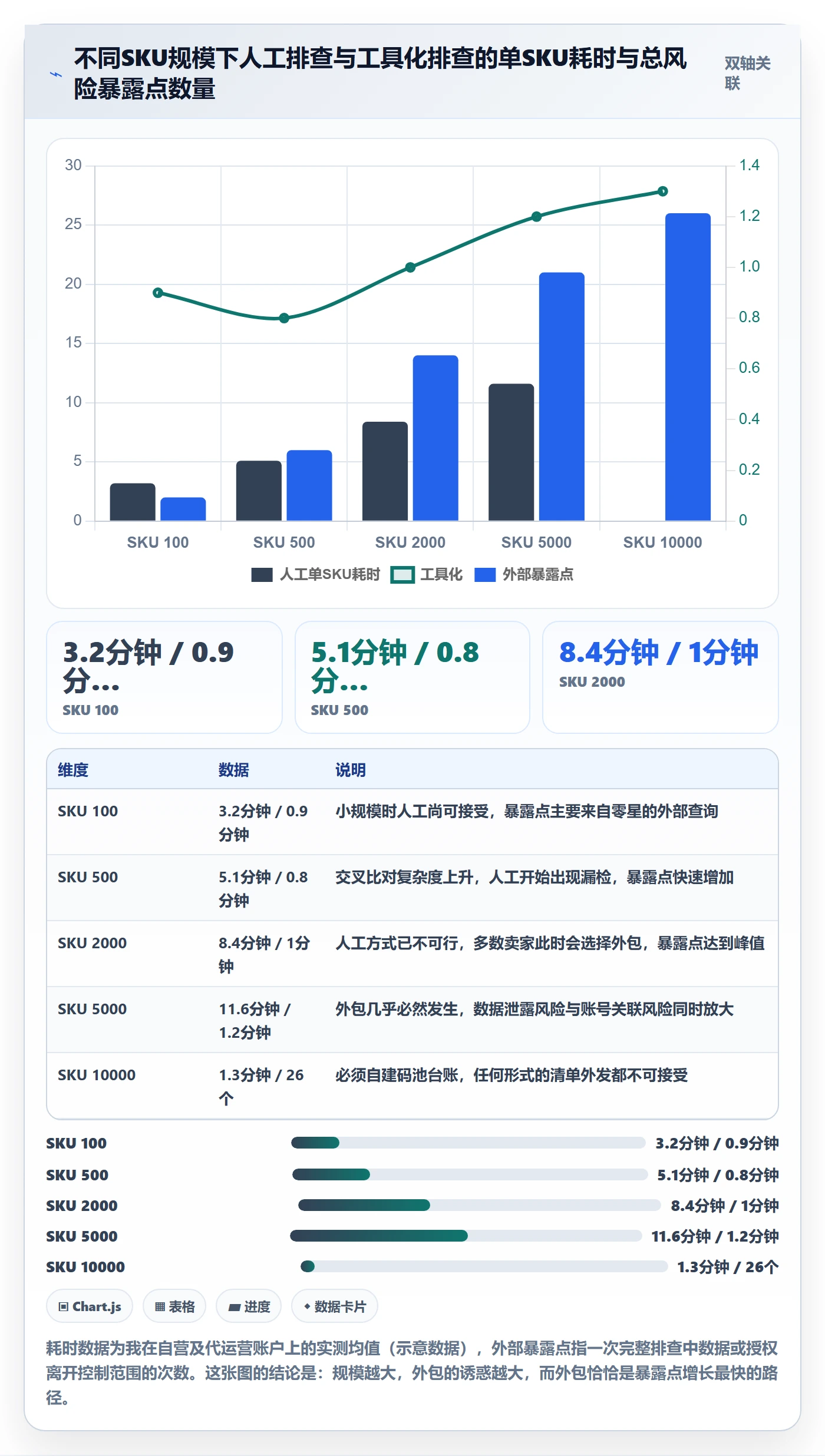Click the line point above SKU 10000
Screen dimensions: 825x1456
point(662,191)
